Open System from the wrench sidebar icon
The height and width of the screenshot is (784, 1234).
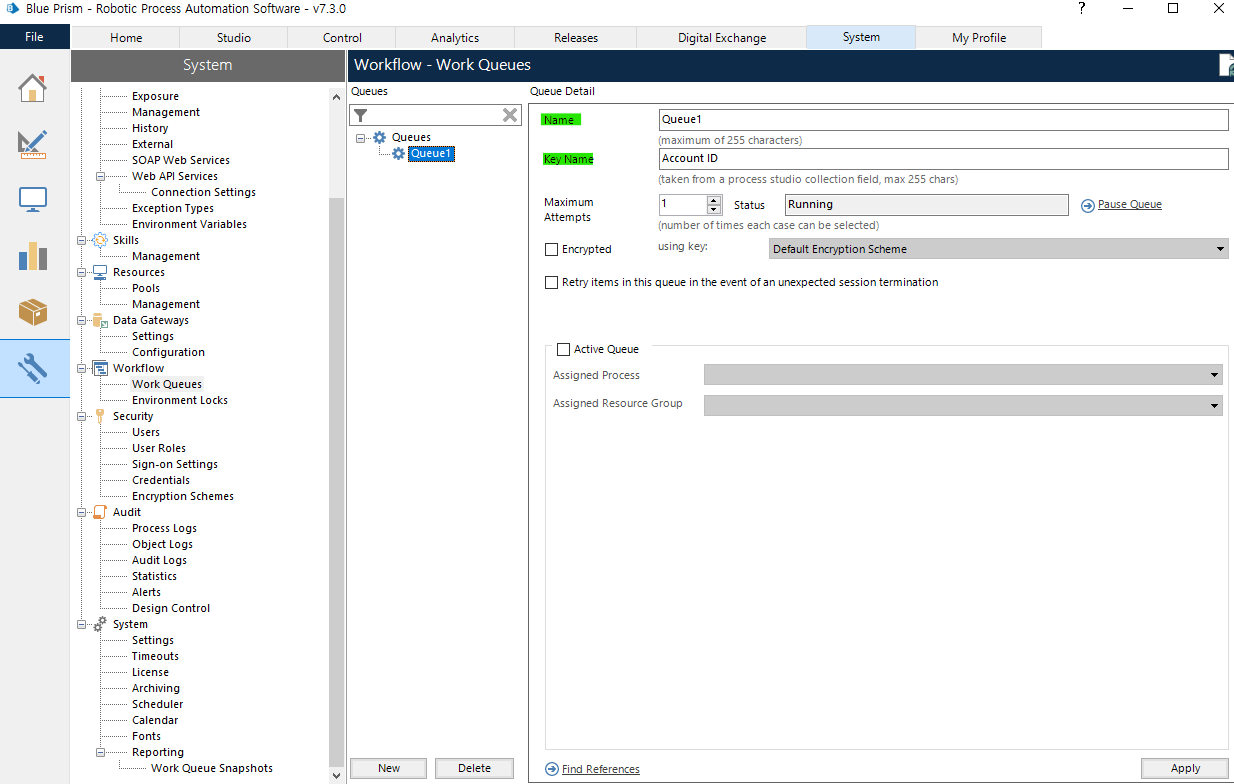(33, 368)
